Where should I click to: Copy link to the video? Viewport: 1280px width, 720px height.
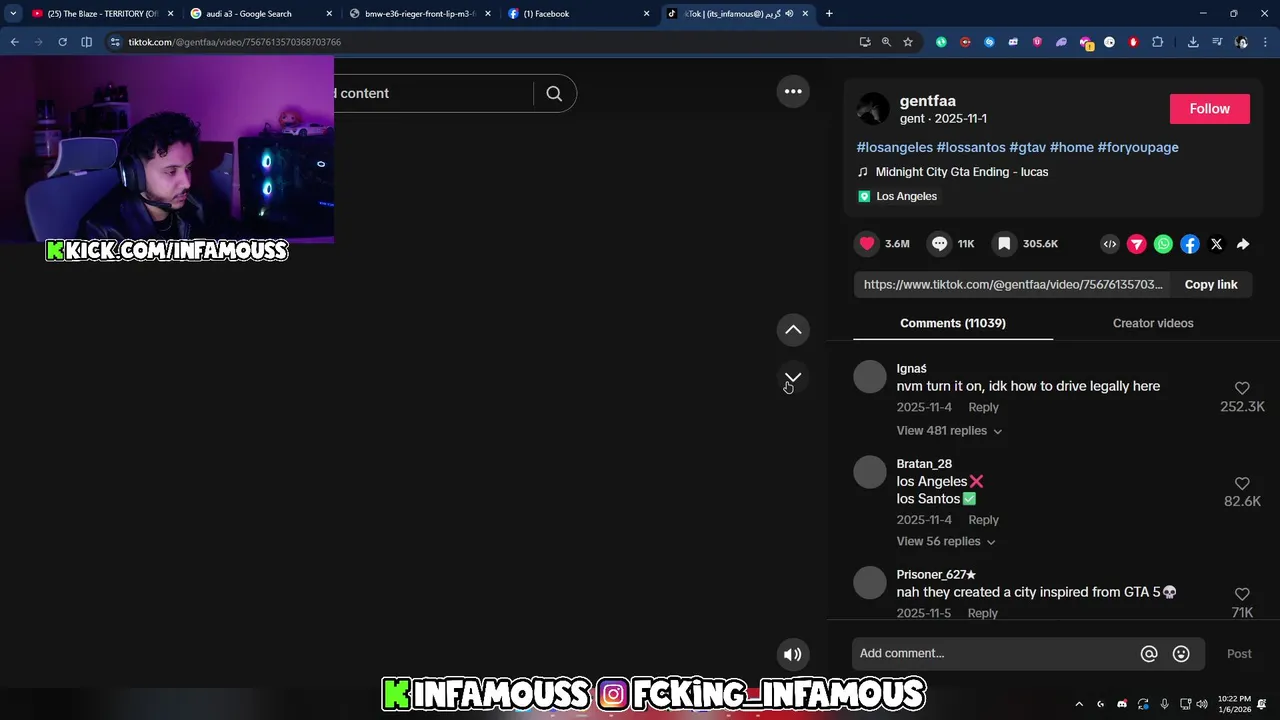pos(1211,284)
